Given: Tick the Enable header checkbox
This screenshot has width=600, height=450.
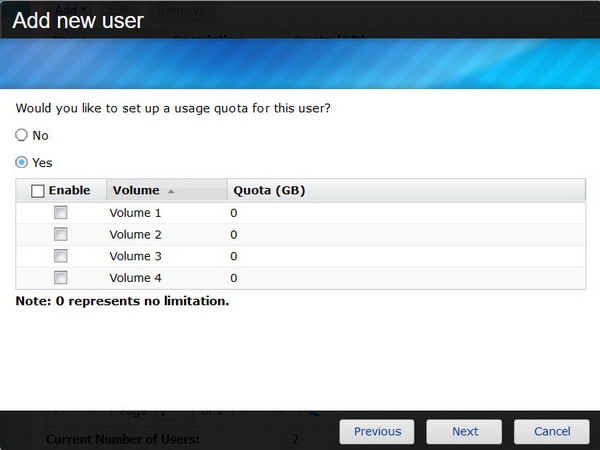Looking at the screenshot, I should 38,191.
